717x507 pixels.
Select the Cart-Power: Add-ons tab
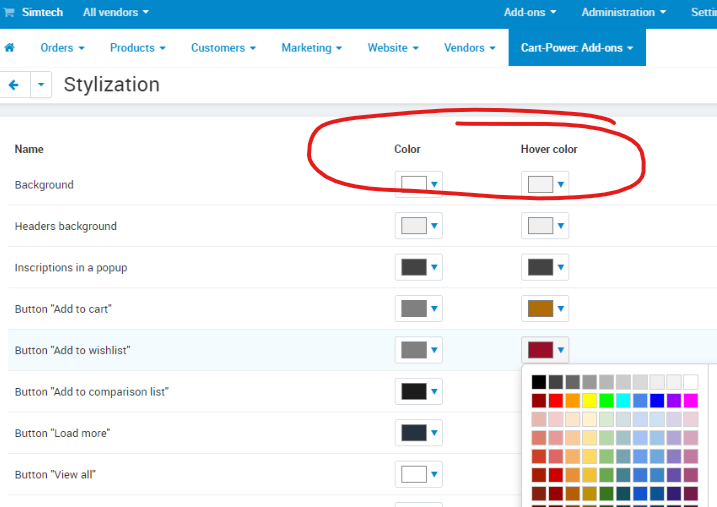point(577,48)
